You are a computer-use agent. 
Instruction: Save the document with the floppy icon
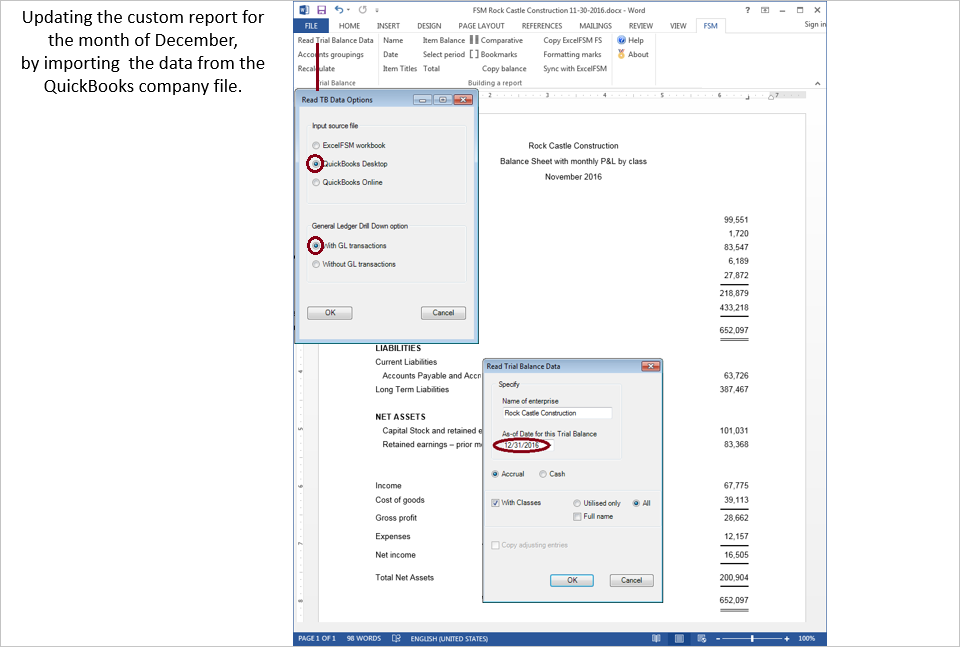click(321, 10)
